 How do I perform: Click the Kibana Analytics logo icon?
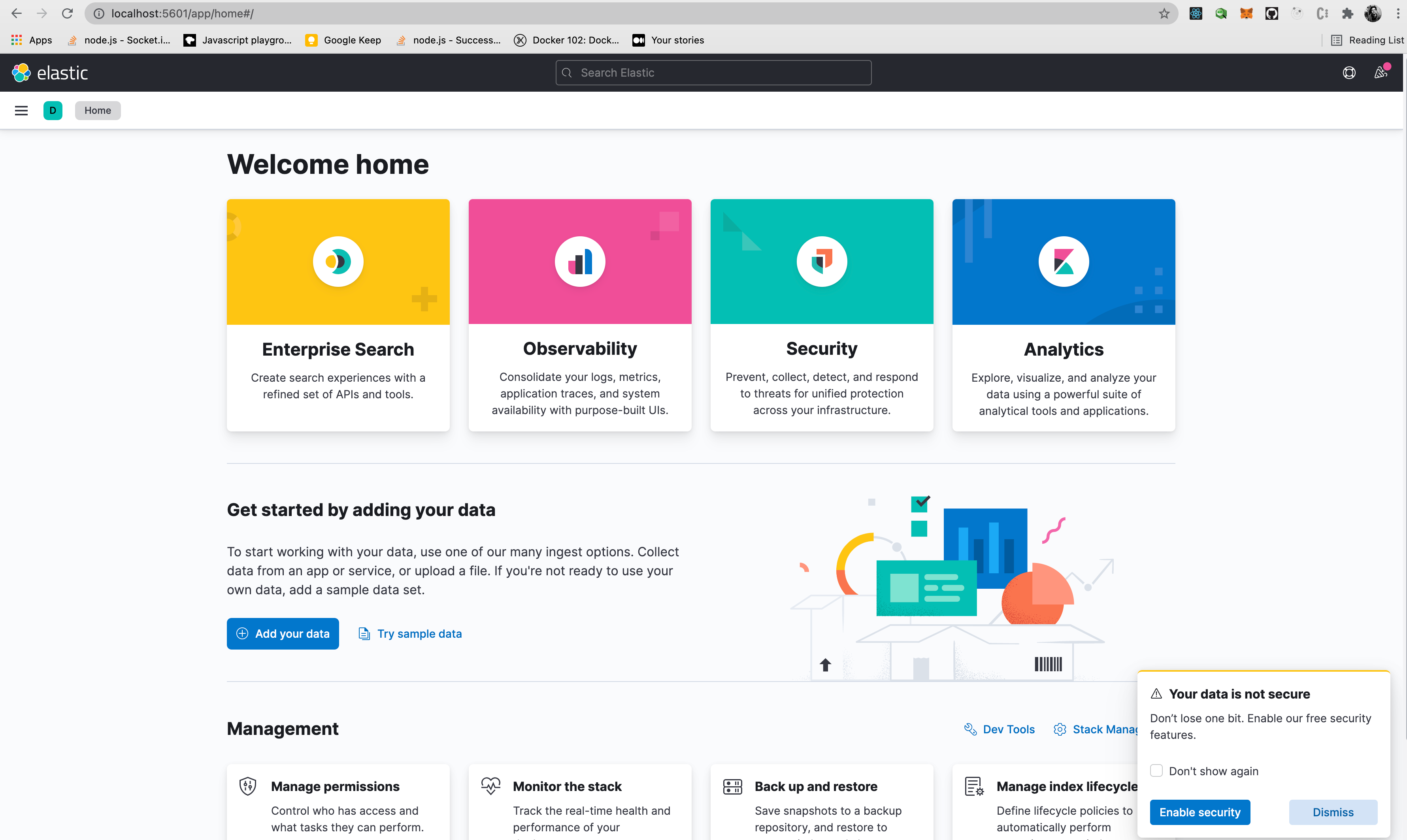(x=1063, y=262)
